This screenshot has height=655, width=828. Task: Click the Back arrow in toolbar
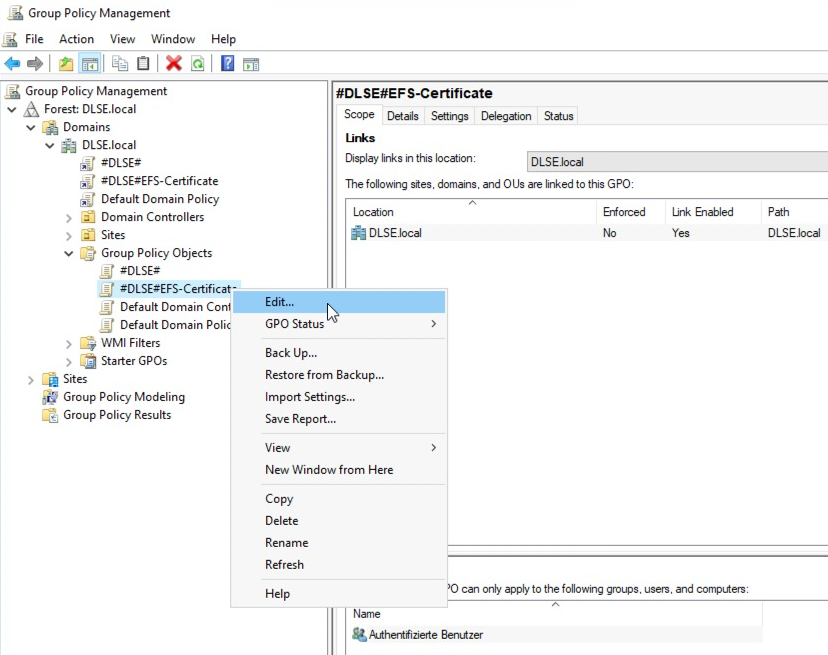point(13,64)
